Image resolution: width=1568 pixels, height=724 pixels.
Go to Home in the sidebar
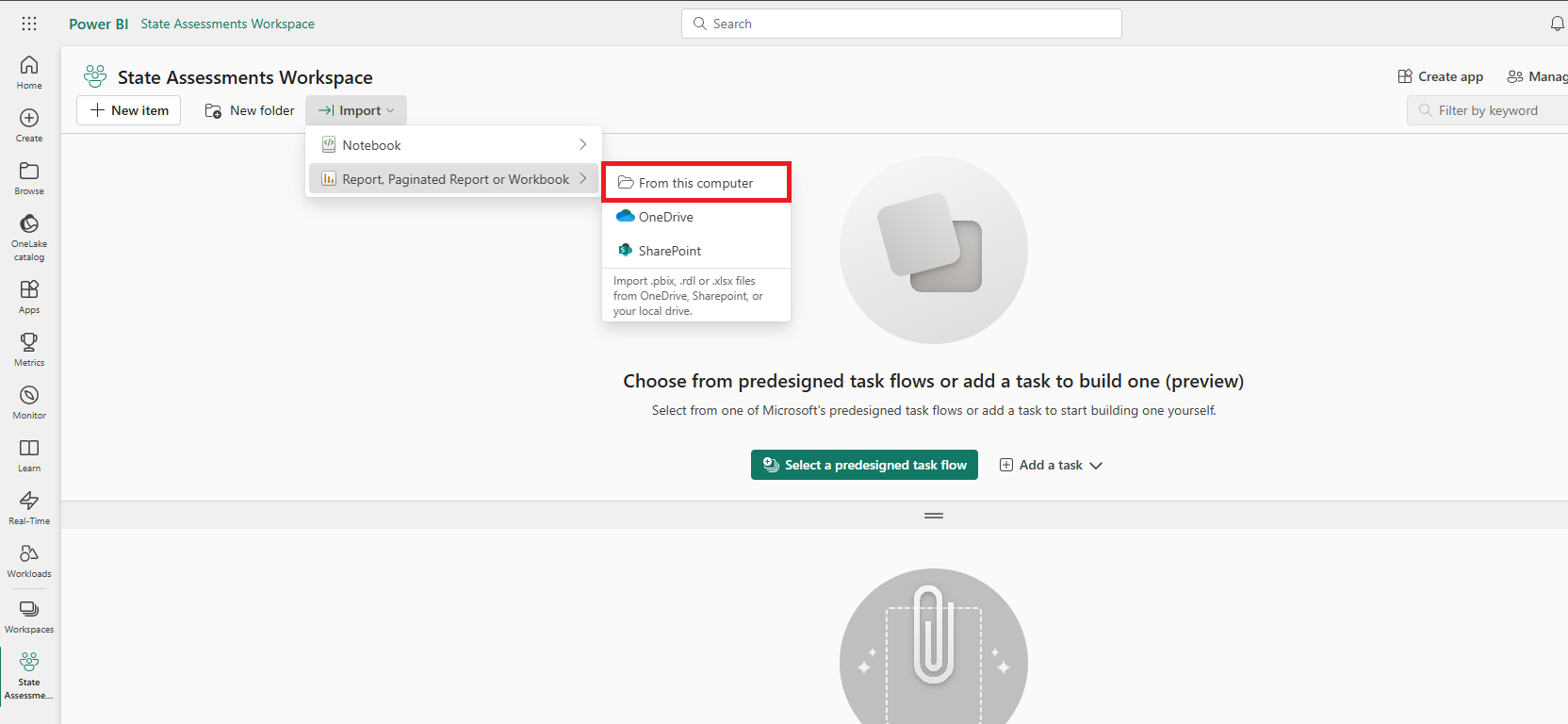pyautogui.click(x=29, y=72)
